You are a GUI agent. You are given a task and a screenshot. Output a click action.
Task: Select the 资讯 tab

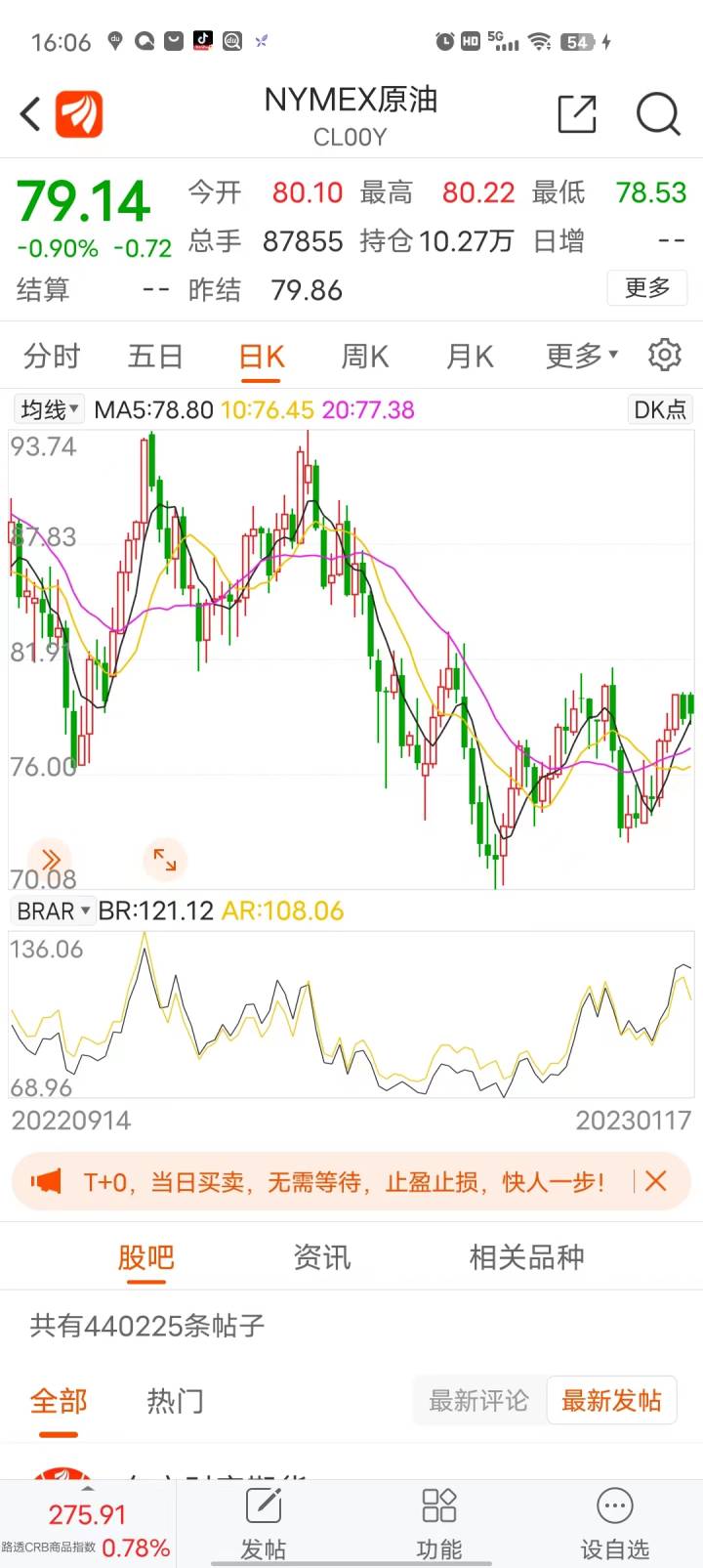tap(321, 1257)
